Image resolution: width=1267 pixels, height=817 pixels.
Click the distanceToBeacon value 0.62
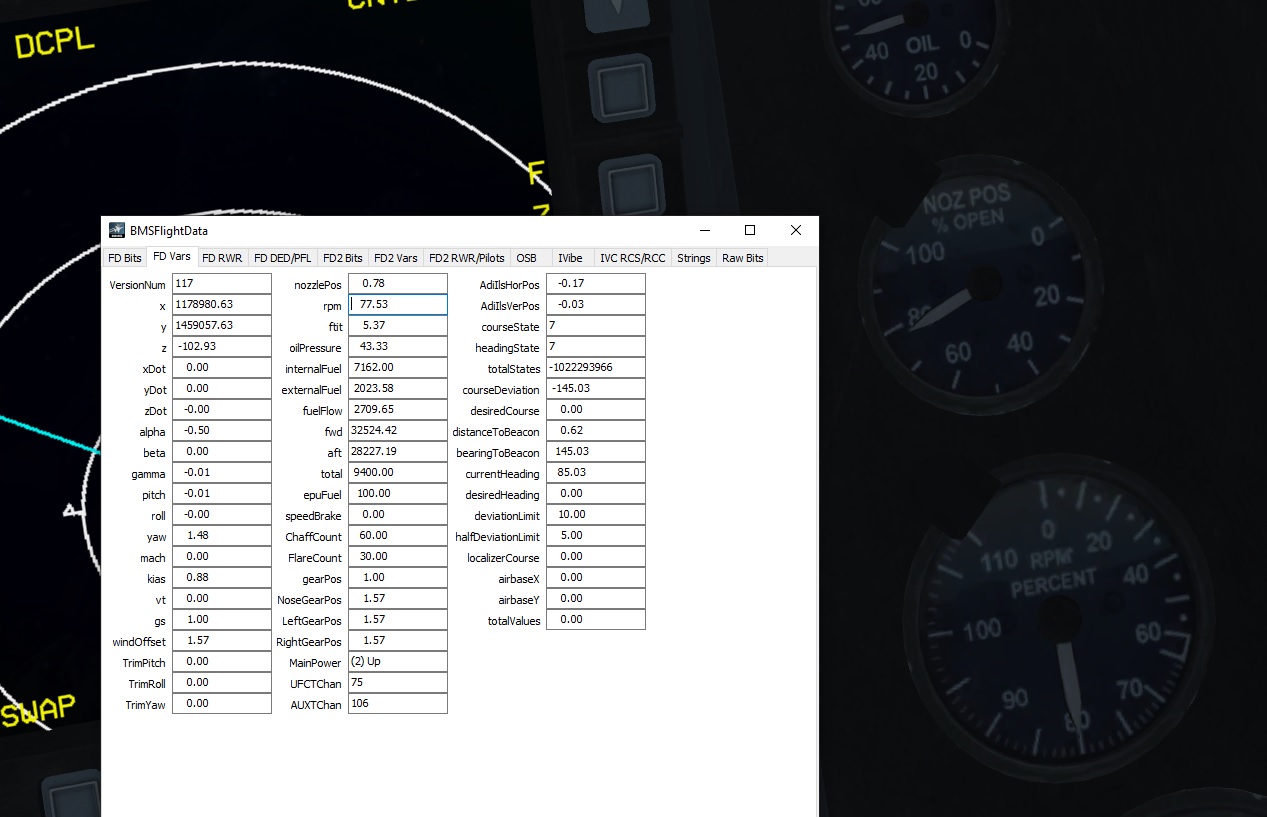[596, 431]
